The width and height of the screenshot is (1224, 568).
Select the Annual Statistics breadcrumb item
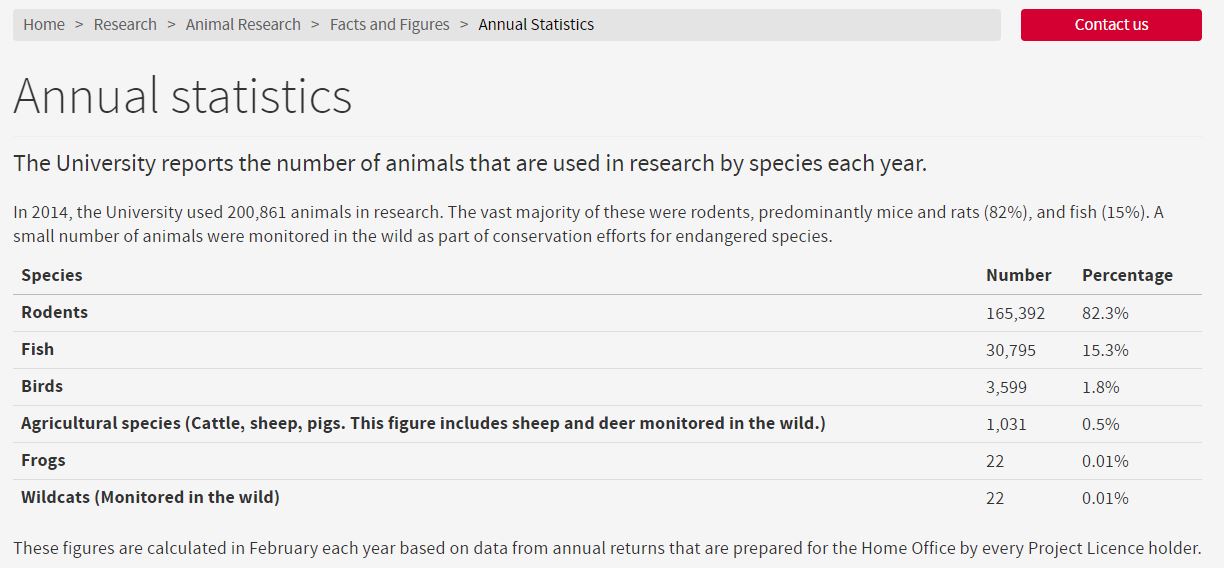pyautogui.click(x=536, y=25)
